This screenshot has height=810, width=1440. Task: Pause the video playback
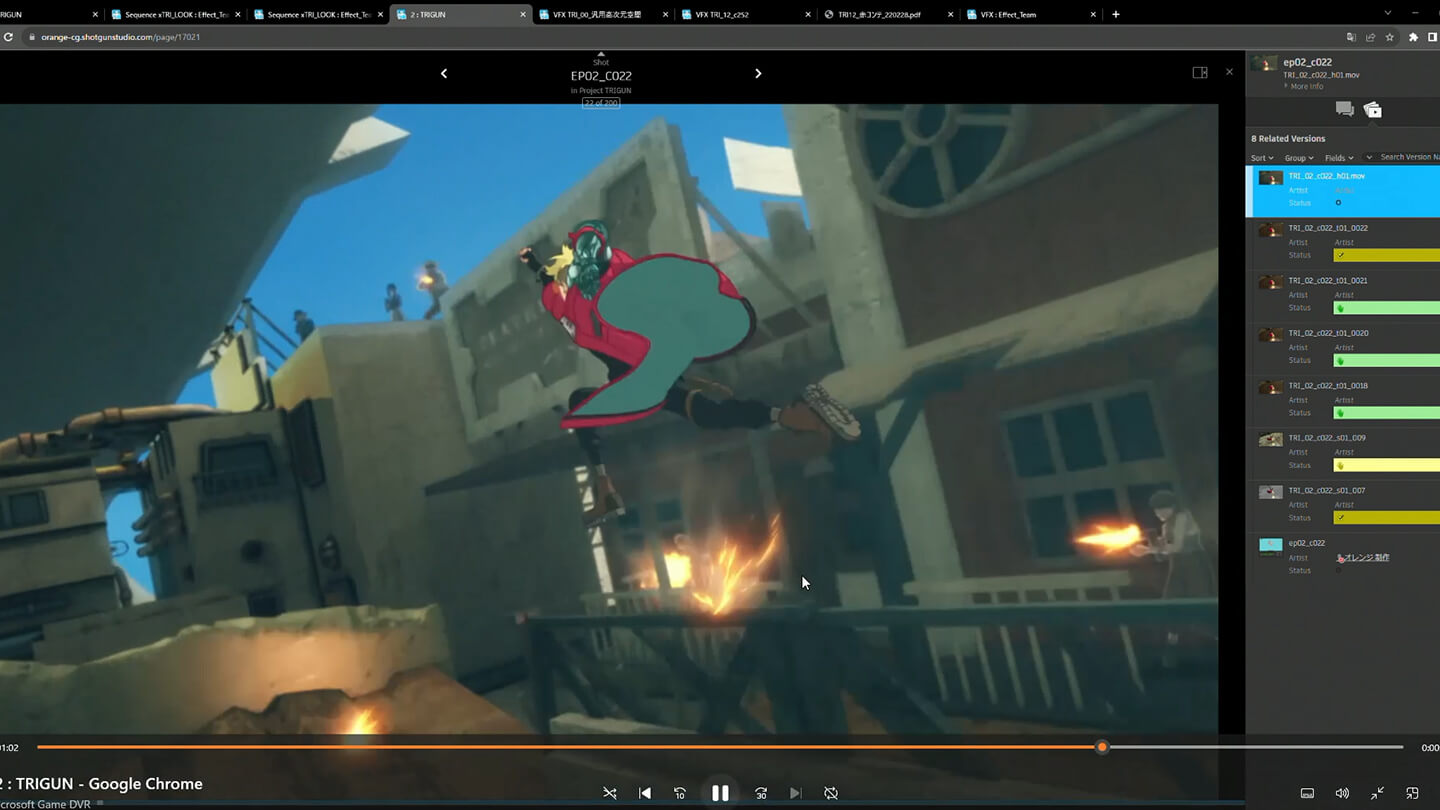[x=720, y=793]
